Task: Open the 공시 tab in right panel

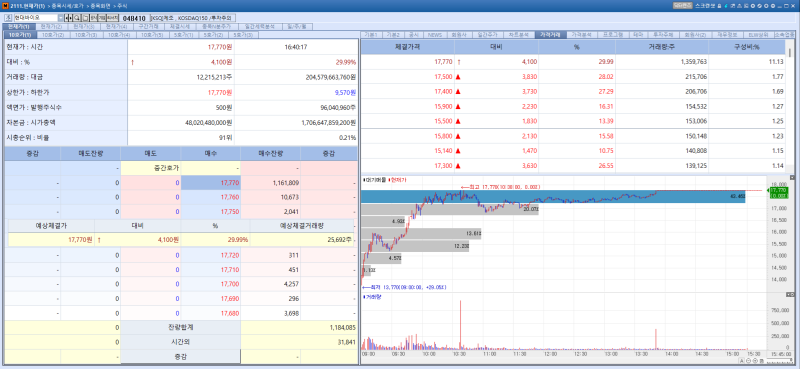Action: pyautogui.click(x=413, y=35)
